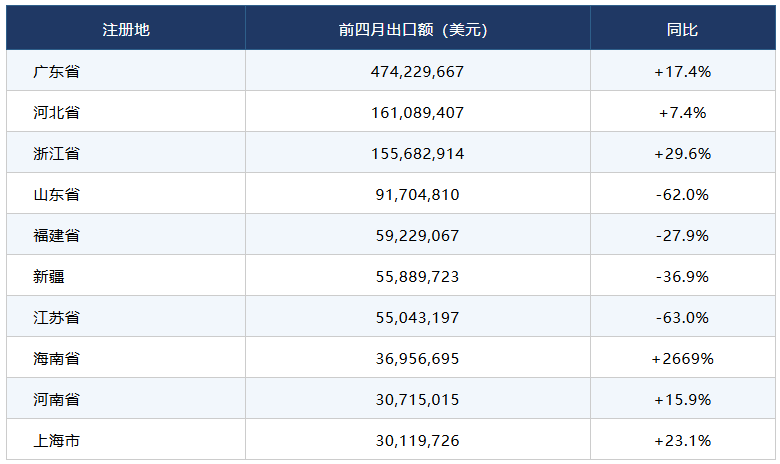Click the +29.6% growth cell
Viewport: 780px width, 464px height.
tap(682, 154)
